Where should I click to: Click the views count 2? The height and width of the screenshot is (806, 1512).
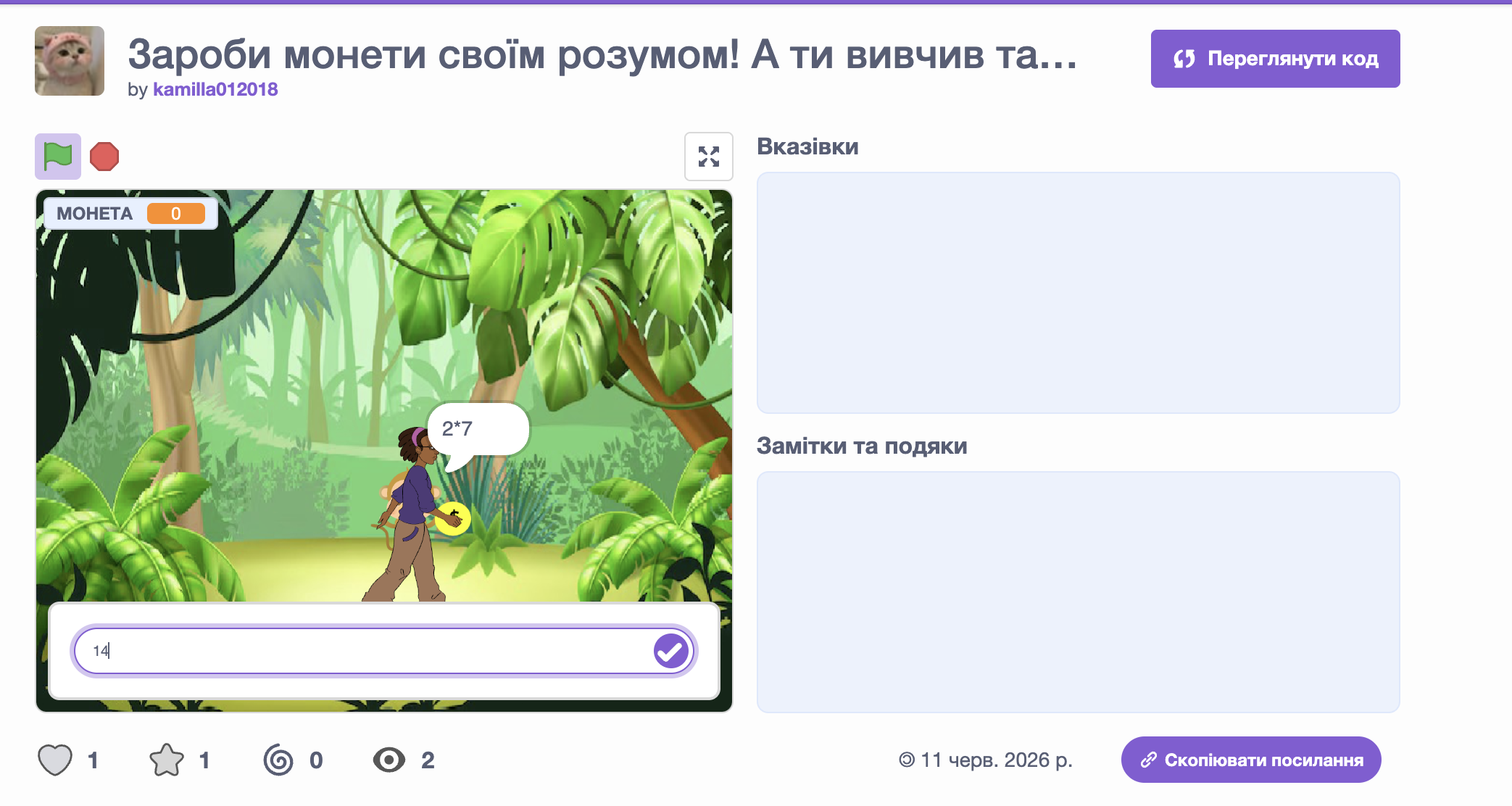tap(428, 760)
